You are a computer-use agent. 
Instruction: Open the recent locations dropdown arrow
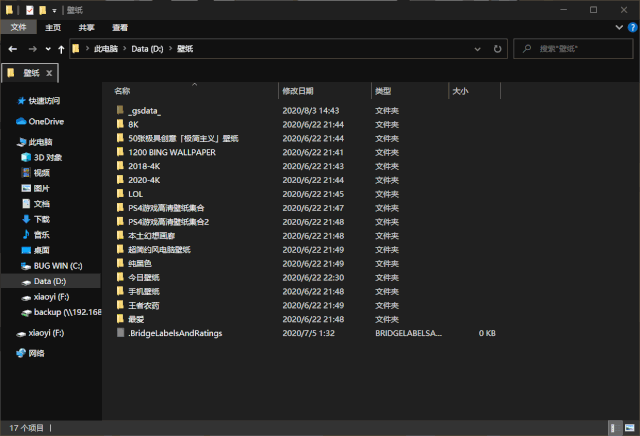point(49,49)
